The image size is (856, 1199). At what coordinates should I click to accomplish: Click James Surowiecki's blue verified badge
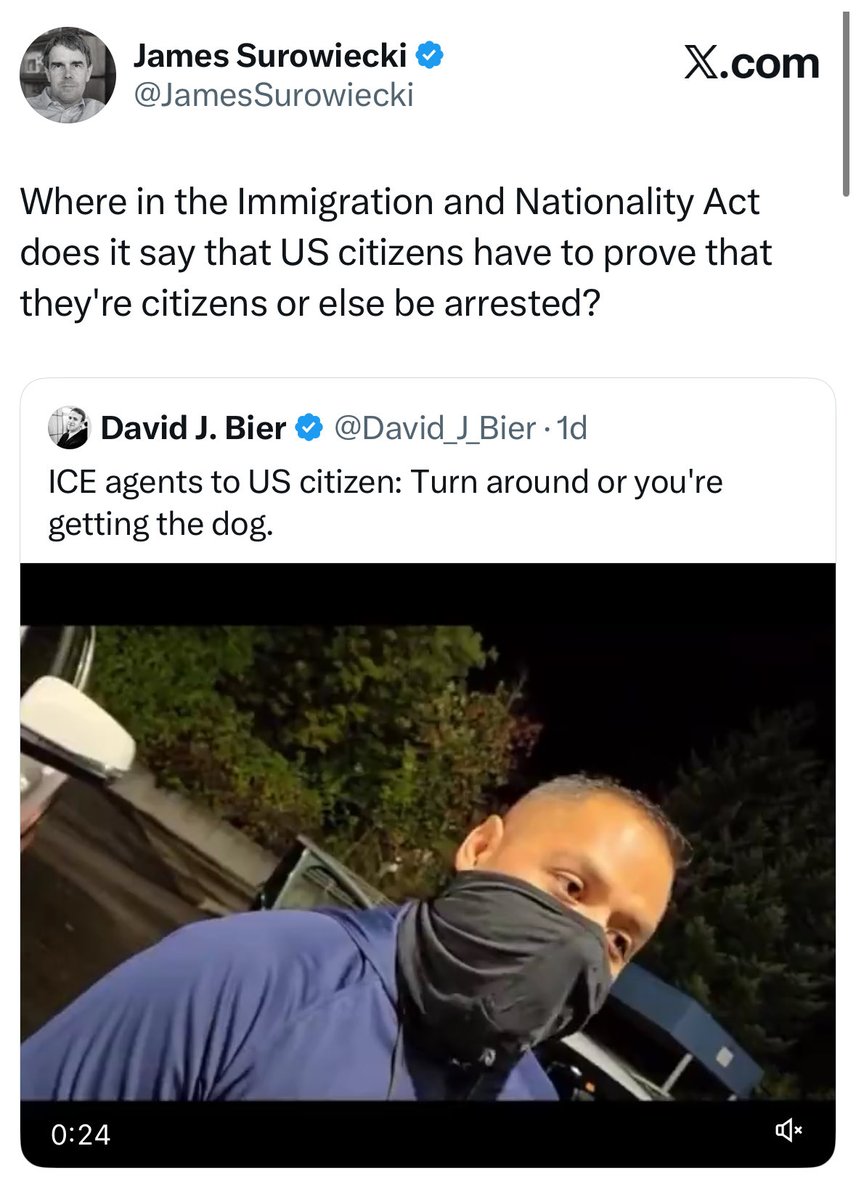430,55
